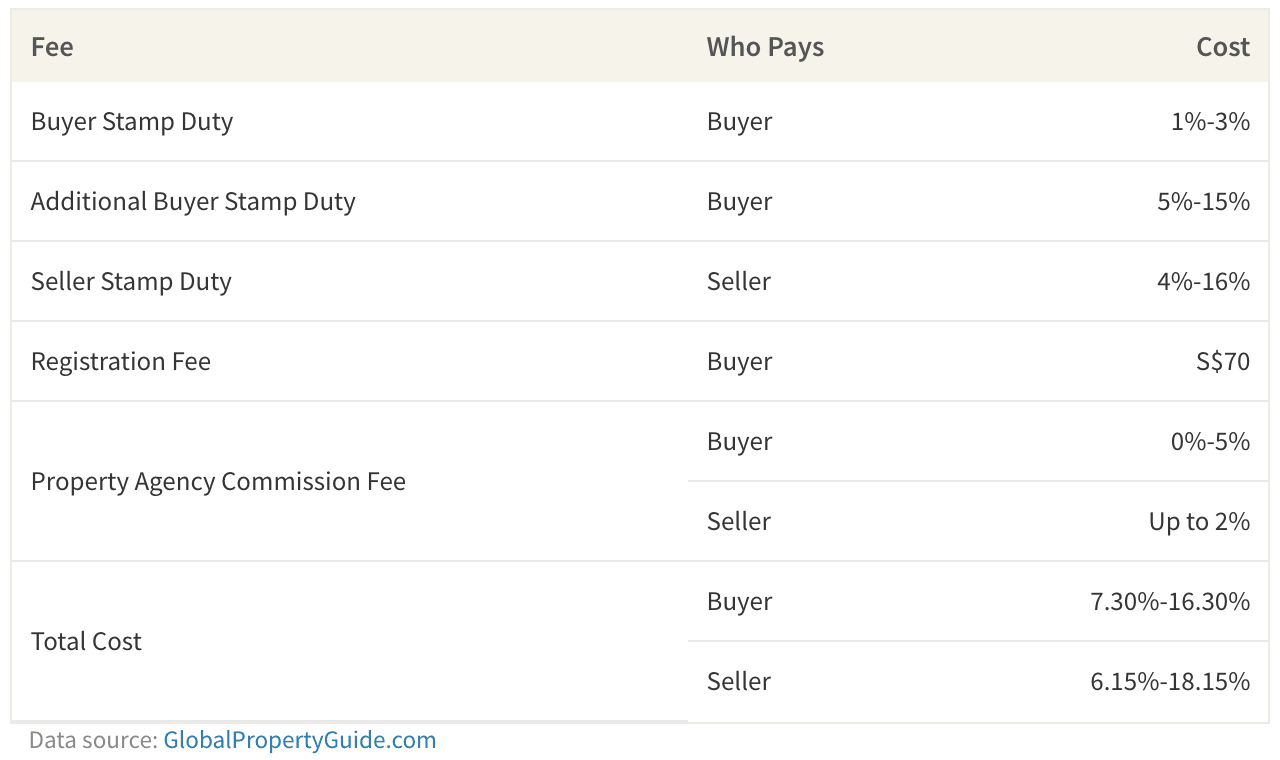Click the 5%-15% cost value
Image resolution: width=1280 pixels, height=760 pixels.
(x=1203, y=201)
